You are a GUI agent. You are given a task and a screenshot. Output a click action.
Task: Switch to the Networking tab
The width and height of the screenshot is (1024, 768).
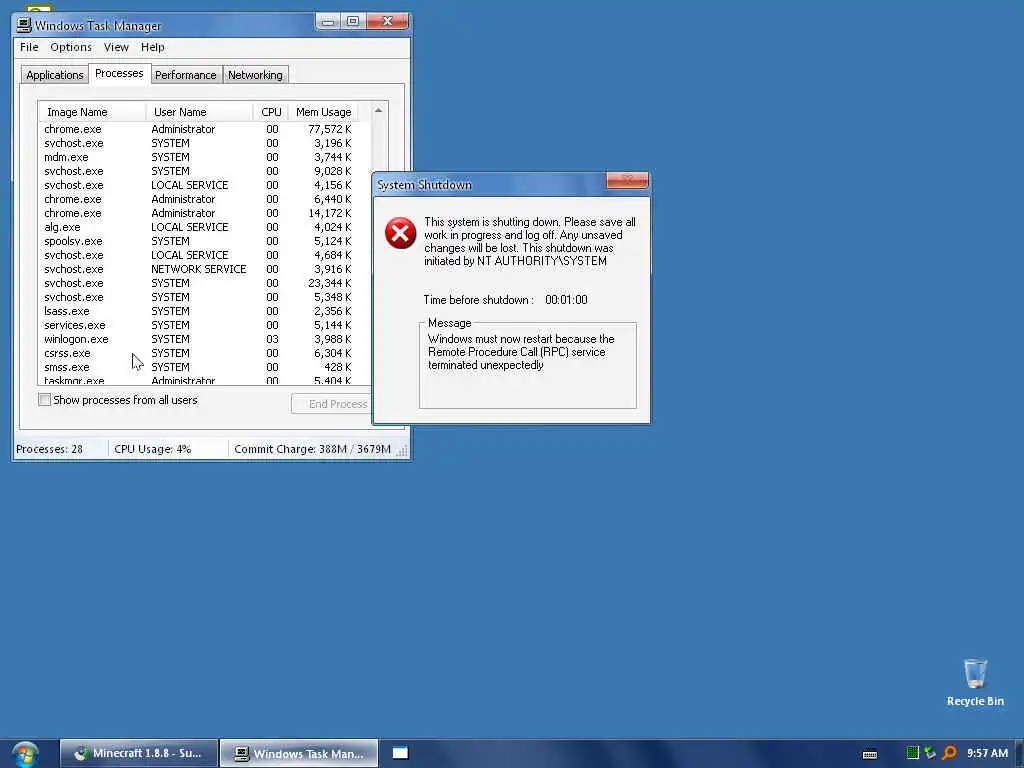point(255,75)
